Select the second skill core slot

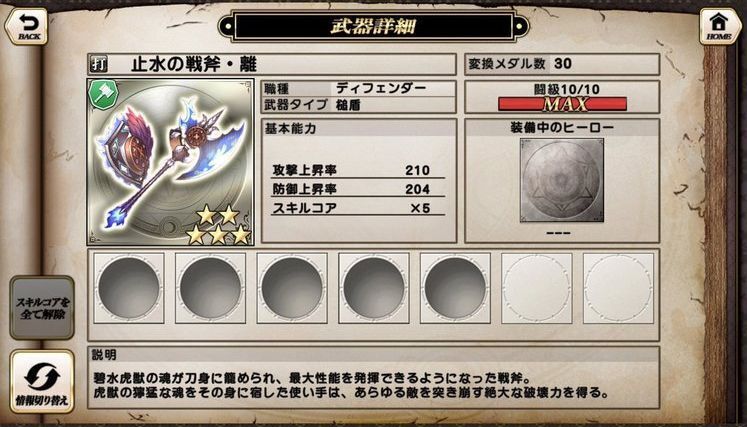[x=211, y=288]
